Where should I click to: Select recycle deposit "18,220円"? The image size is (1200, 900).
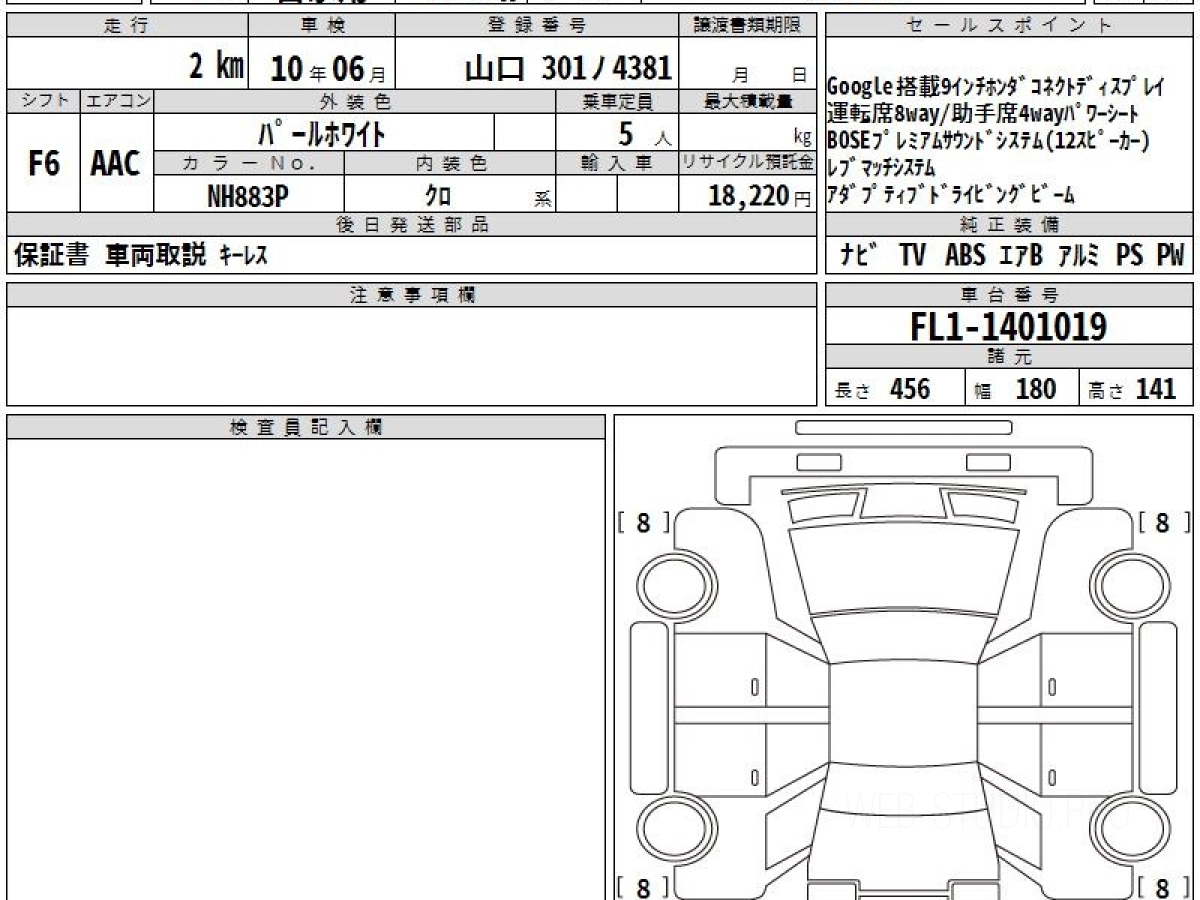(759, 196)
